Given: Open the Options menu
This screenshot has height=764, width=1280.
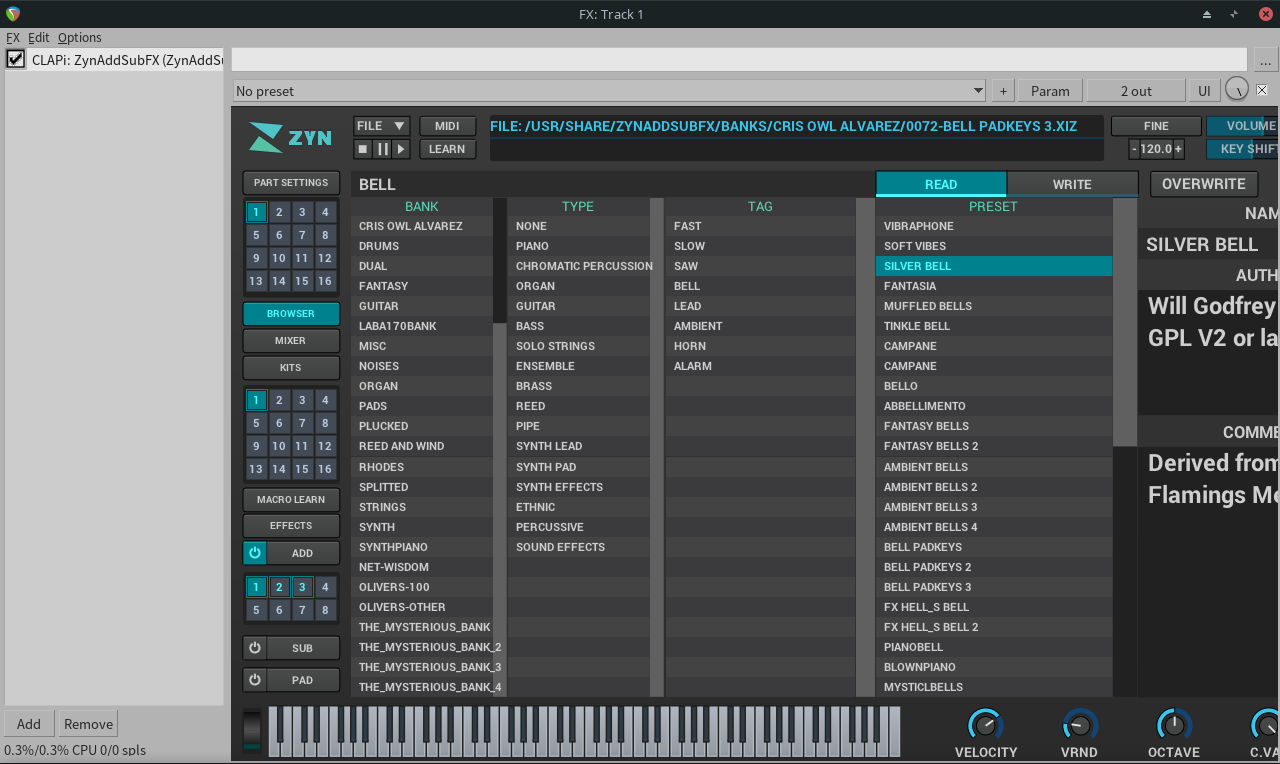Looking at the screenshot, I should click(80, 37).
